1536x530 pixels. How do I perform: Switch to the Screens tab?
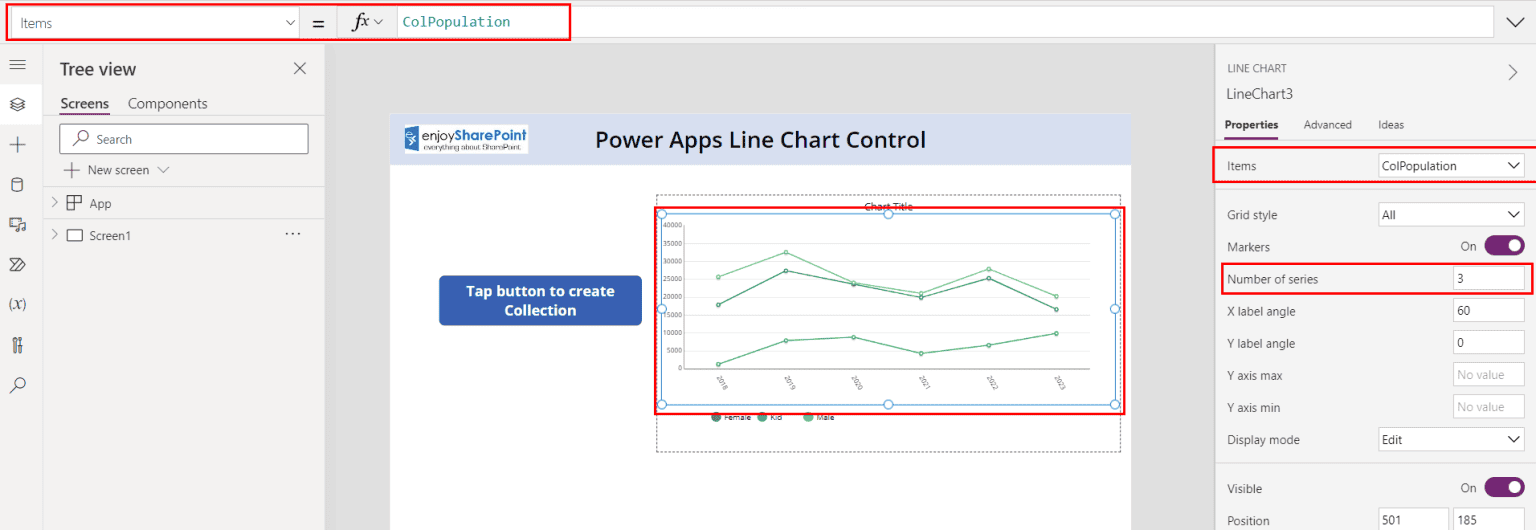[x=85, y=104]
